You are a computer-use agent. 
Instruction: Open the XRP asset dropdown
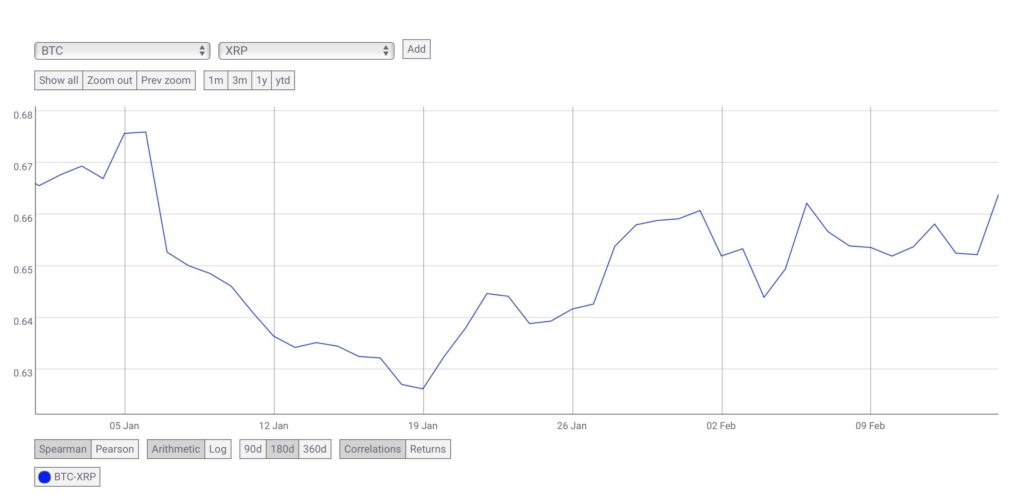307,50
